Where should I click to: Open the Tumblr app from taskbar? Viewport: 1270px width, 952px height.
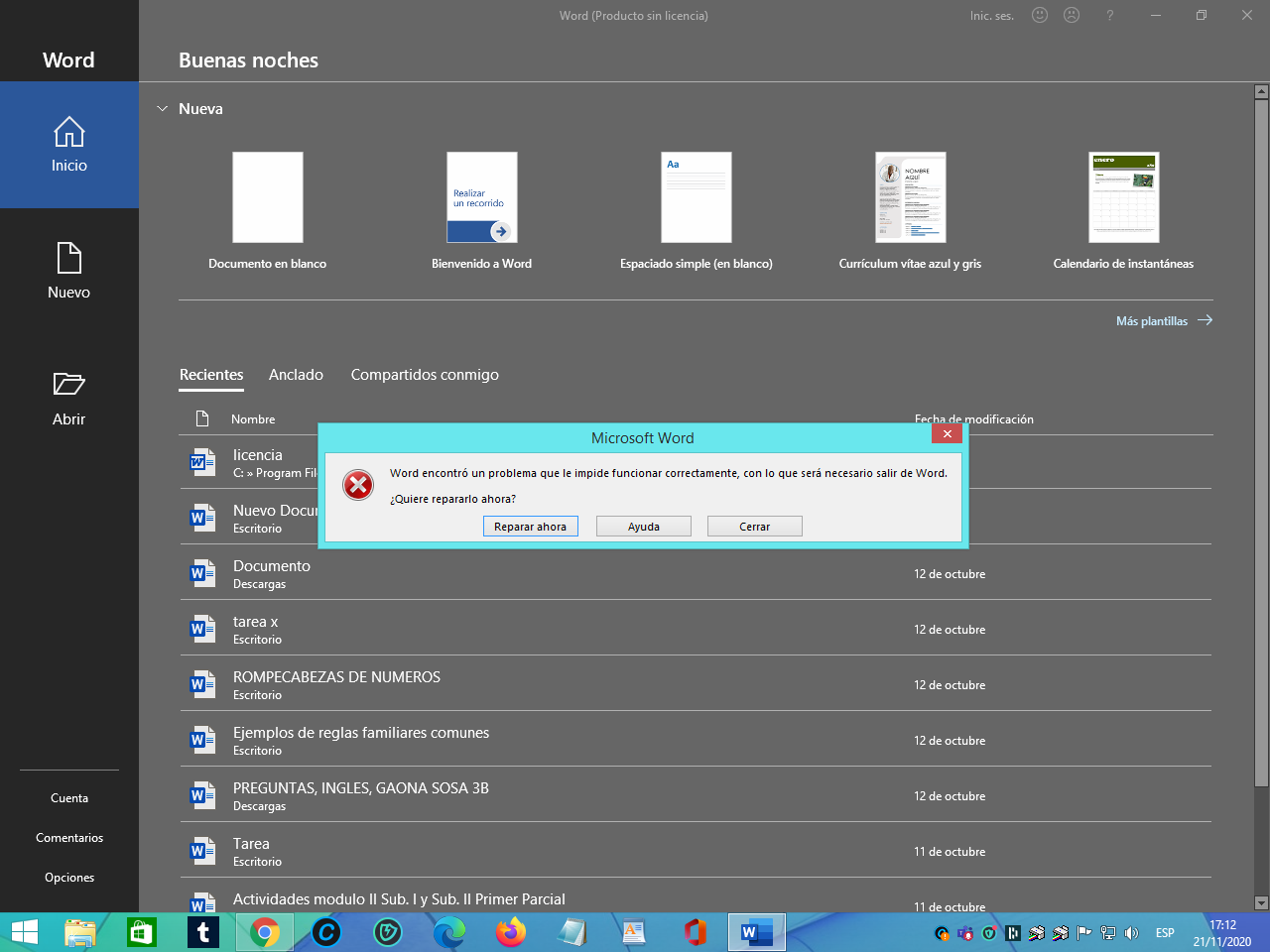[x=203, y=932]
